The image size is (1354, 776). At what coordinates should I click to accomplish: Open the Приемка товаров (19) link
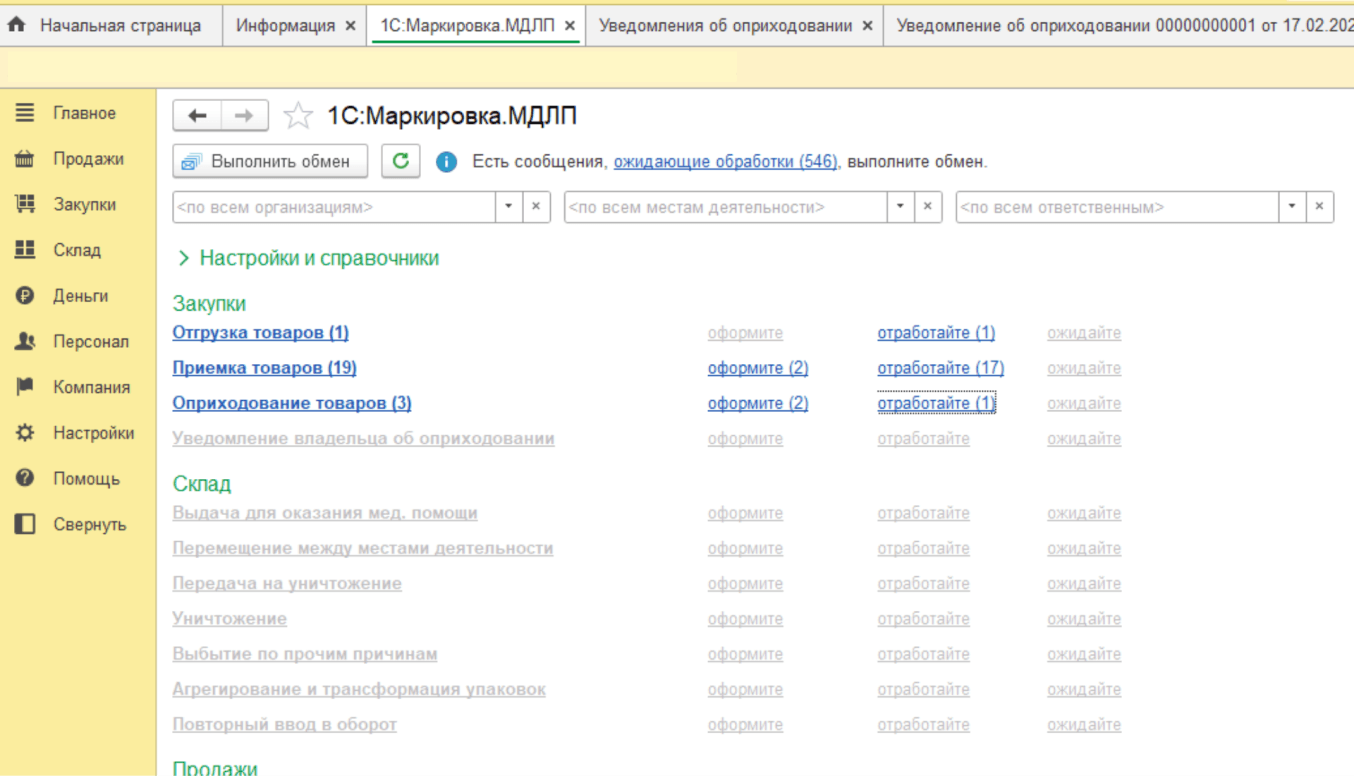264,368
